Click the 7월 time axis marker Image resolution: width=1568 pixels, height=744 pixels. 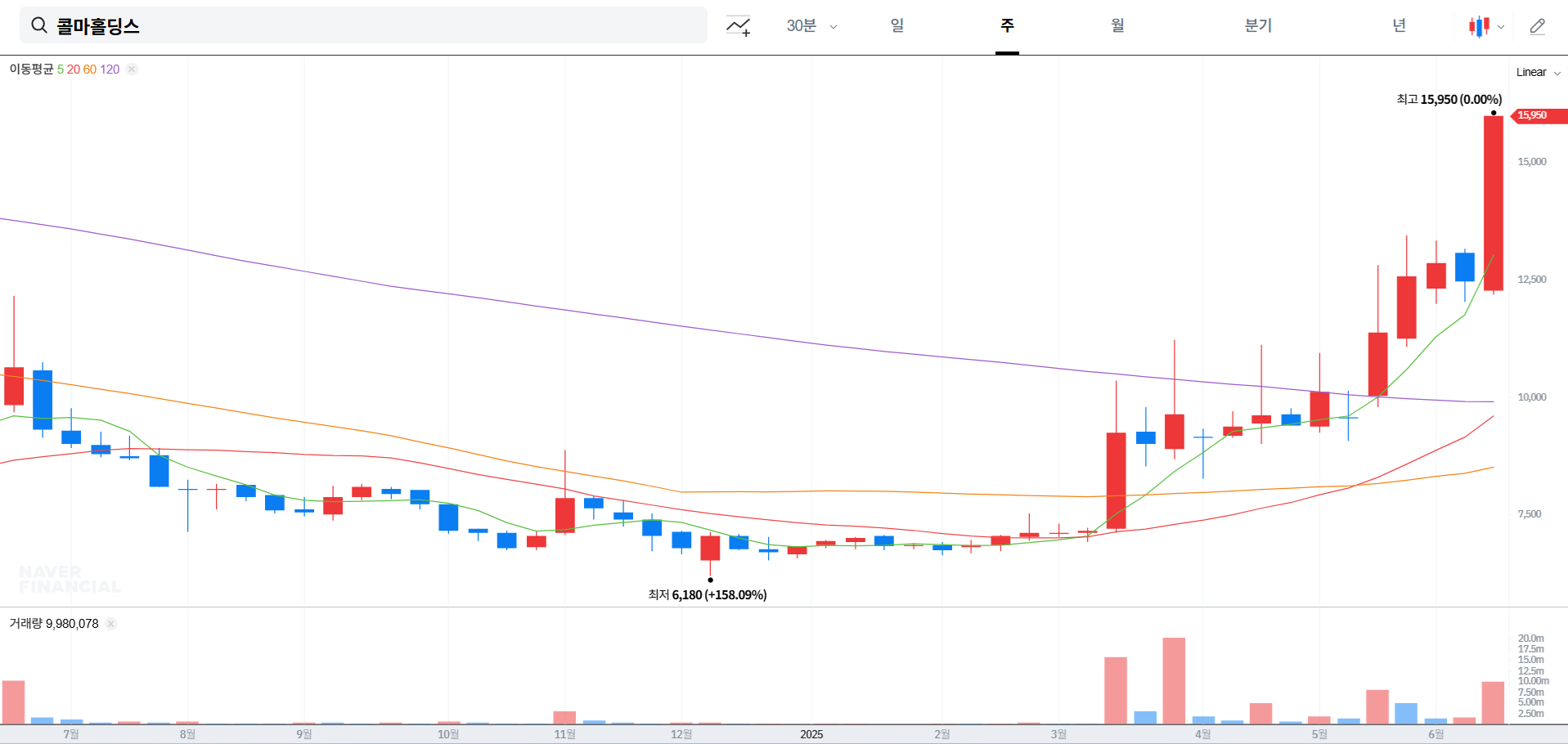pyautogui.click(x=71, y=734)
